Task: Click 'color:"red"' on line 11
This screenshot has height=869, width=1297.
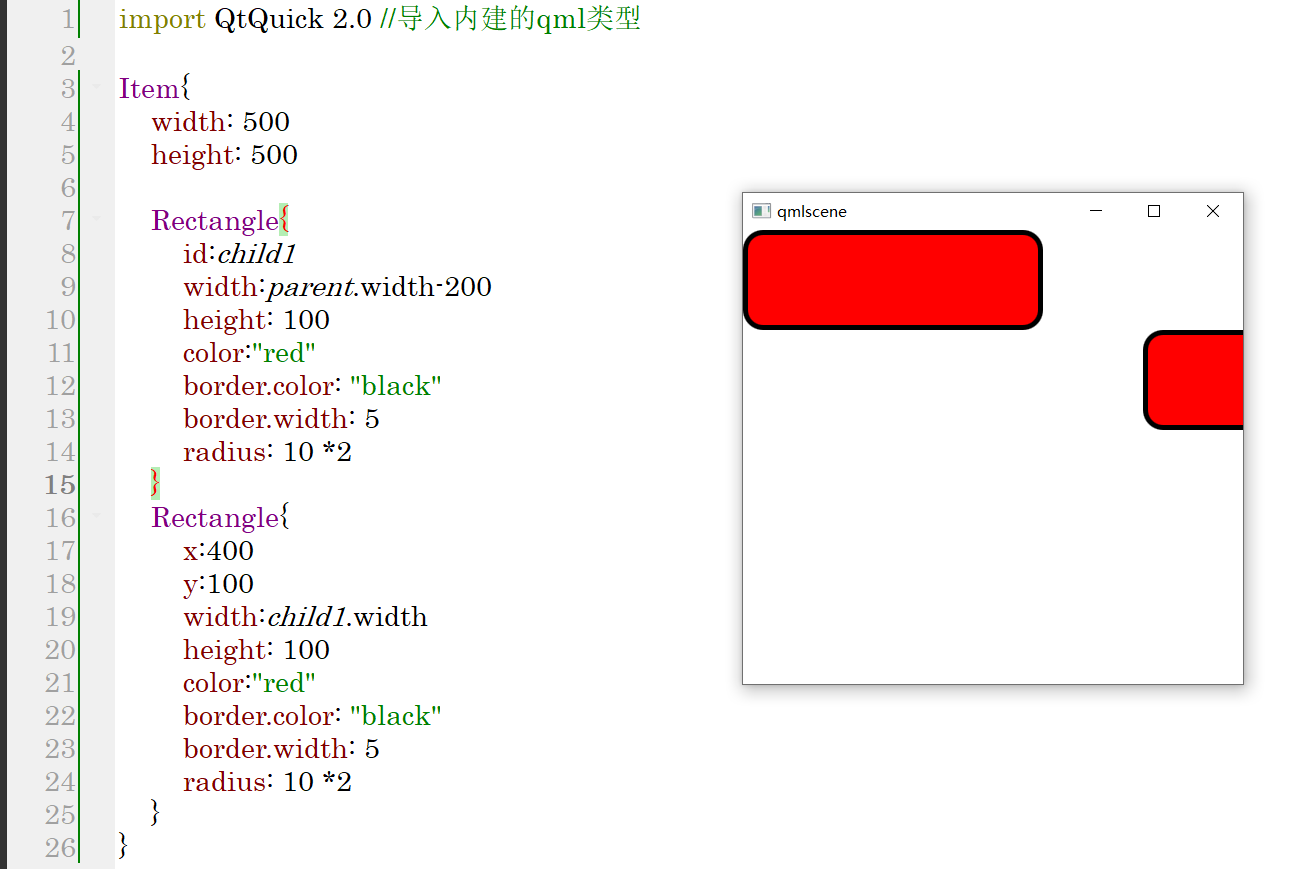Action: (249, 353)
